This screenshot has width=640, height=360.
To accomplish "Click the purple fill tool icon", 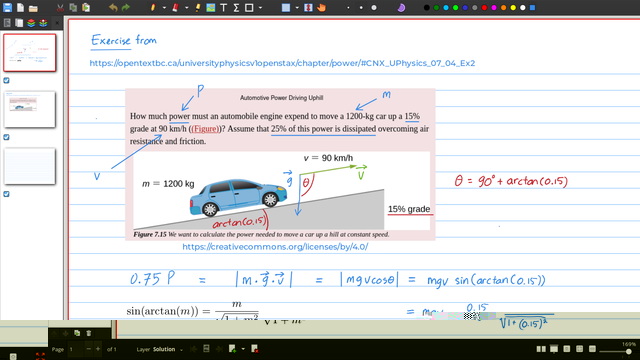I will pos(401,7).
